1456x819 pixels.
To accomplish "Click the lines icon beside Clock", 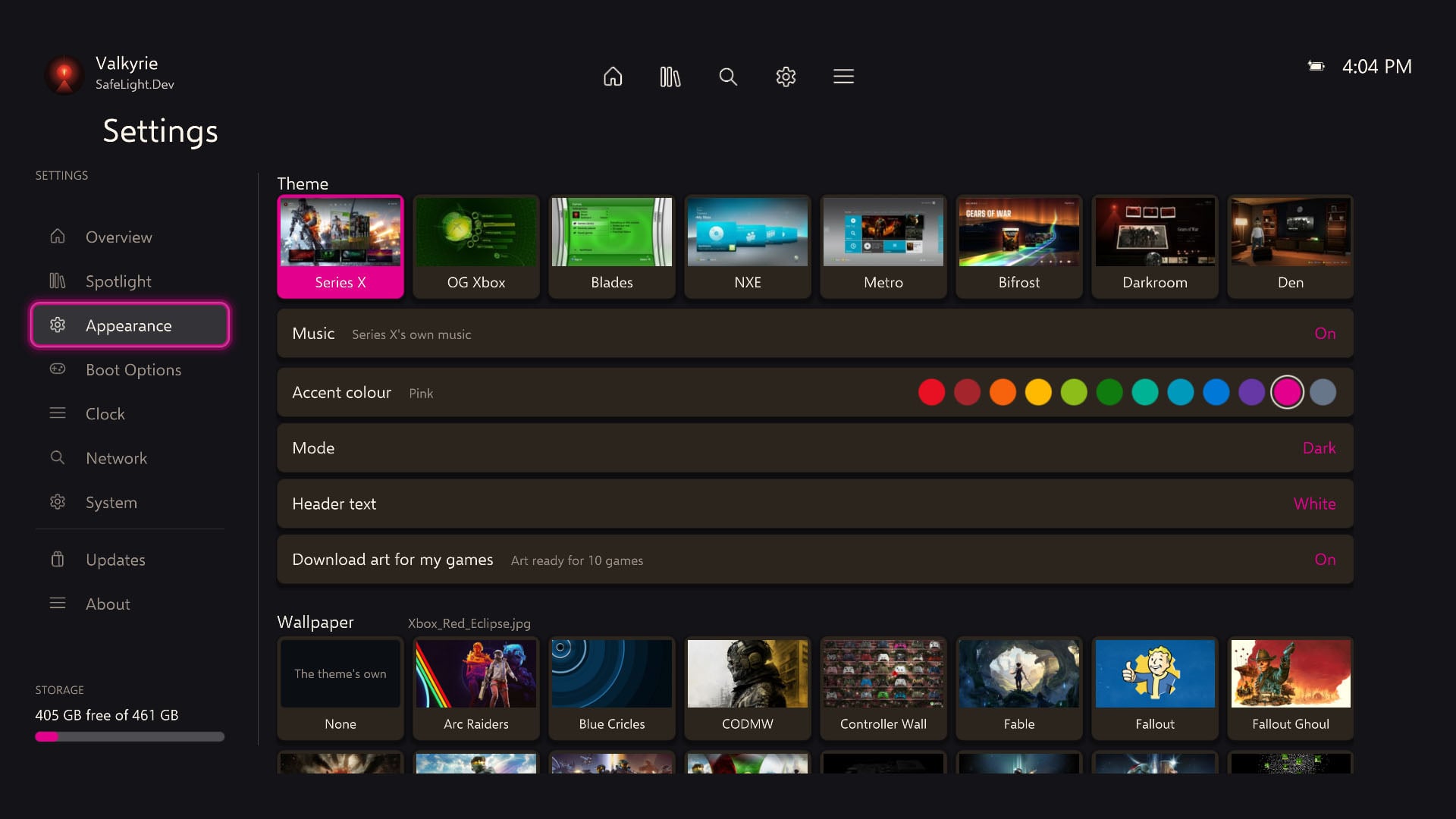I will click(58, 413).
